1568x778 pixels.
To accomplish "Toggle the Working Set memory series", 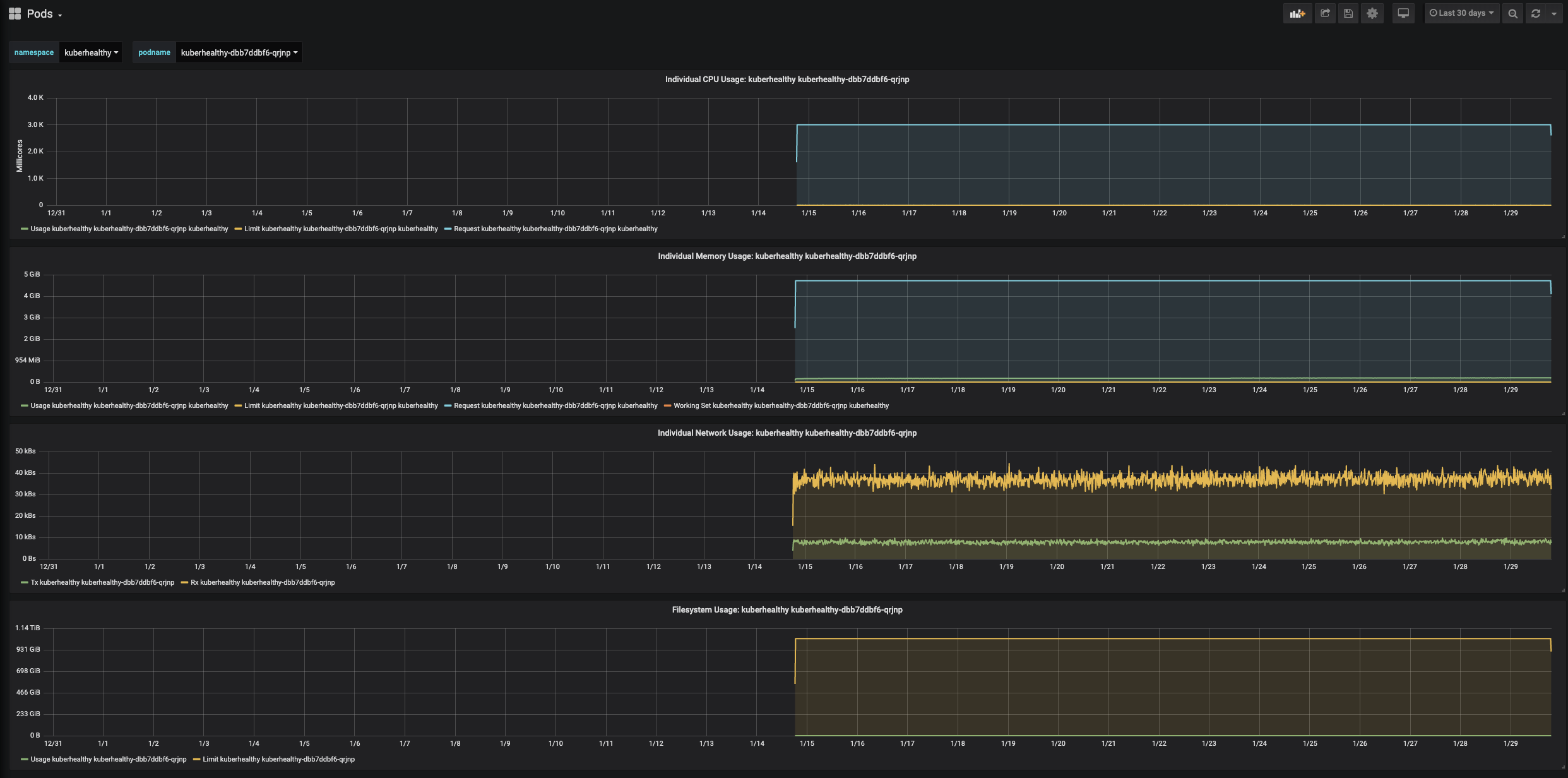I will (781, 405).
